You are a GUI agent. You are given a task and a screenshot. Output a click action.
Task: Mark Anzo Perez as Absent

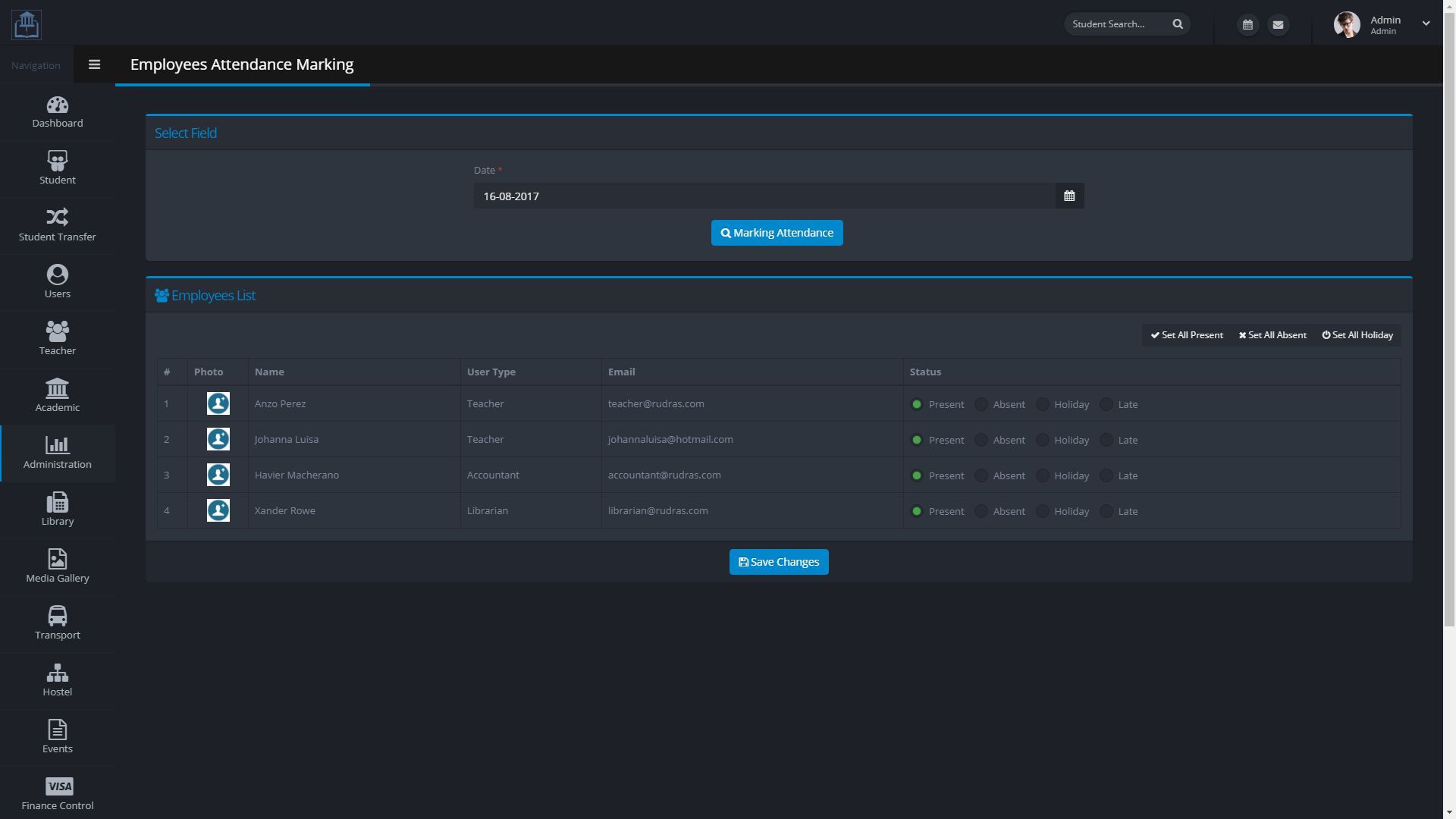pos(981,404)
